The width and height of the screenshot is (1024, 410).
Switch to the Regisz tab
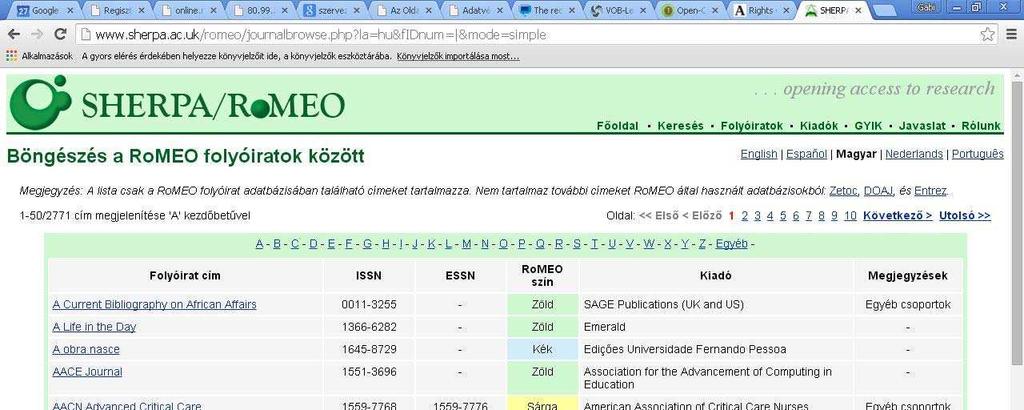[116, 10]
